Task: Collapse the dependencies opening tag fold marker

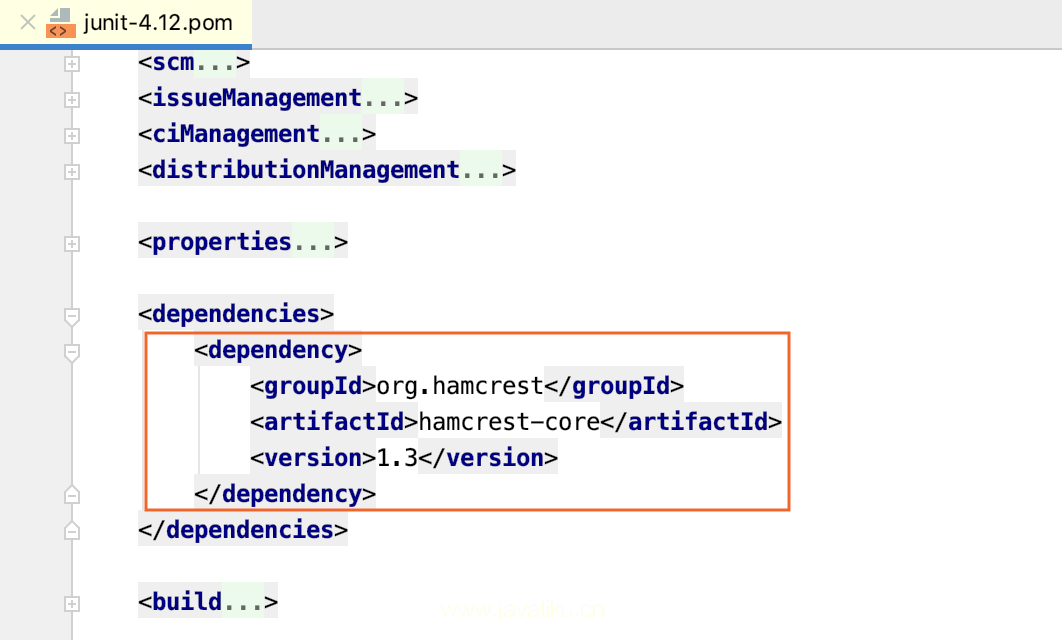Action: (x=71, y=316)
